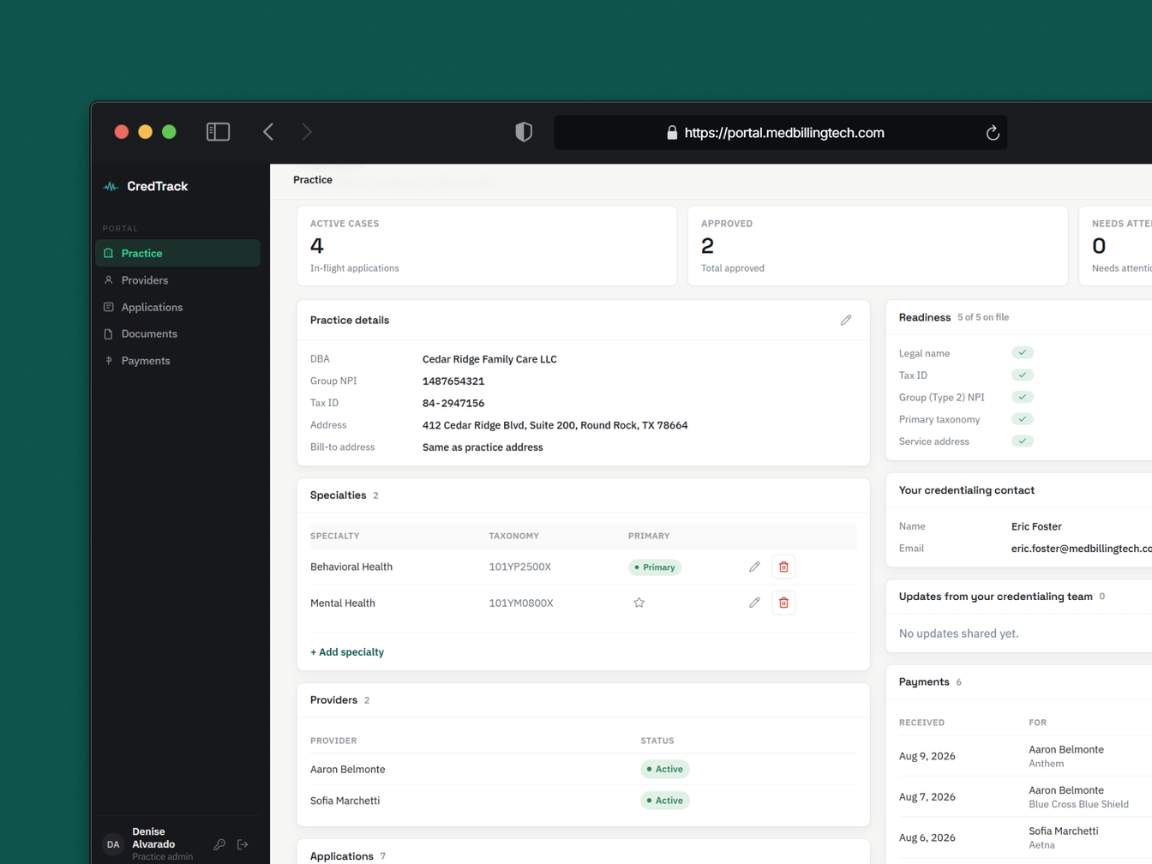Click the Primary taxonomy readiness checkmark
1152x864 pixels.
pos(1022,419)
